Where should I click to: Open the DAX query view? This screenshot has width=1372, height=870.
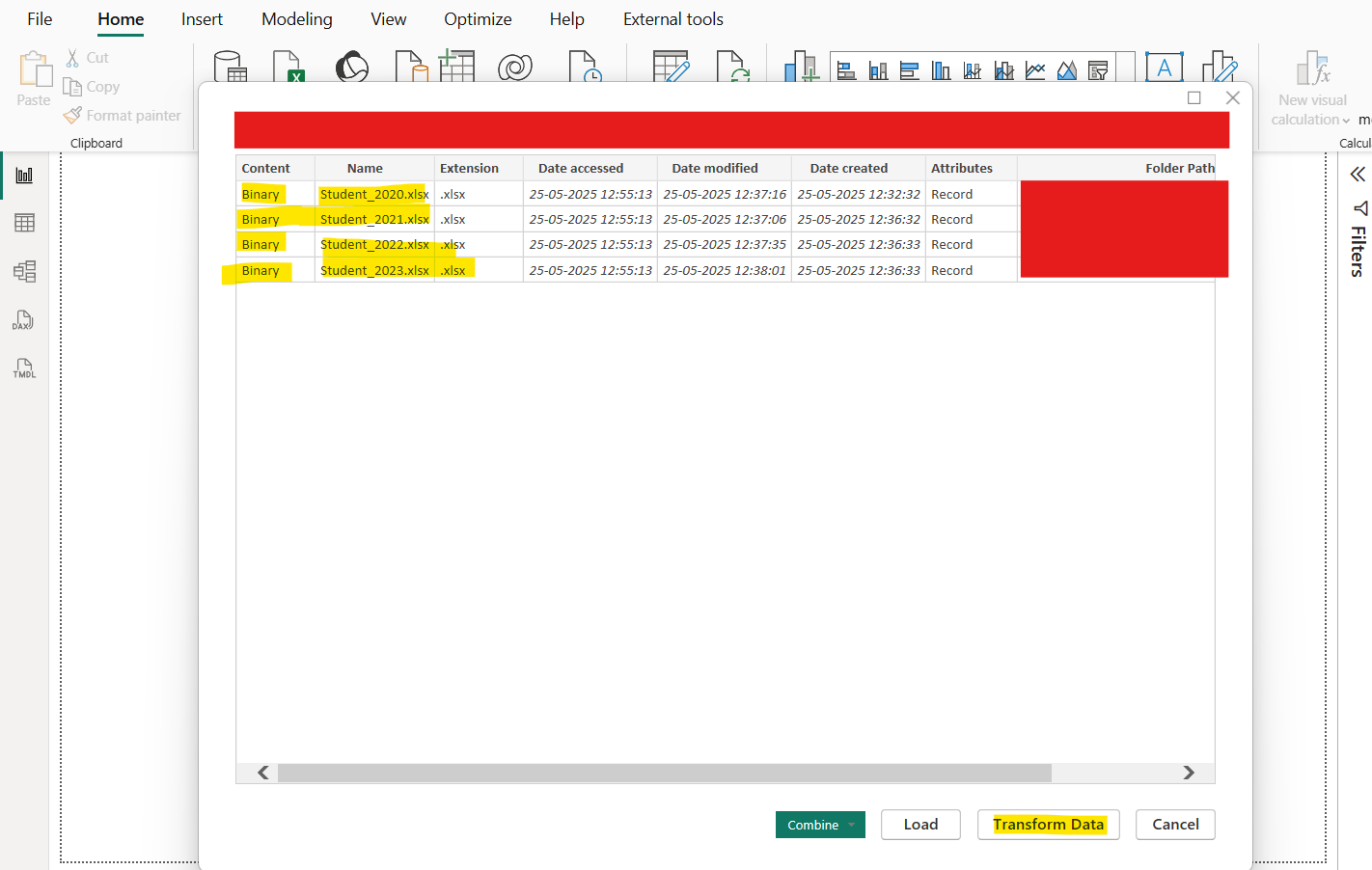[24, 319]
